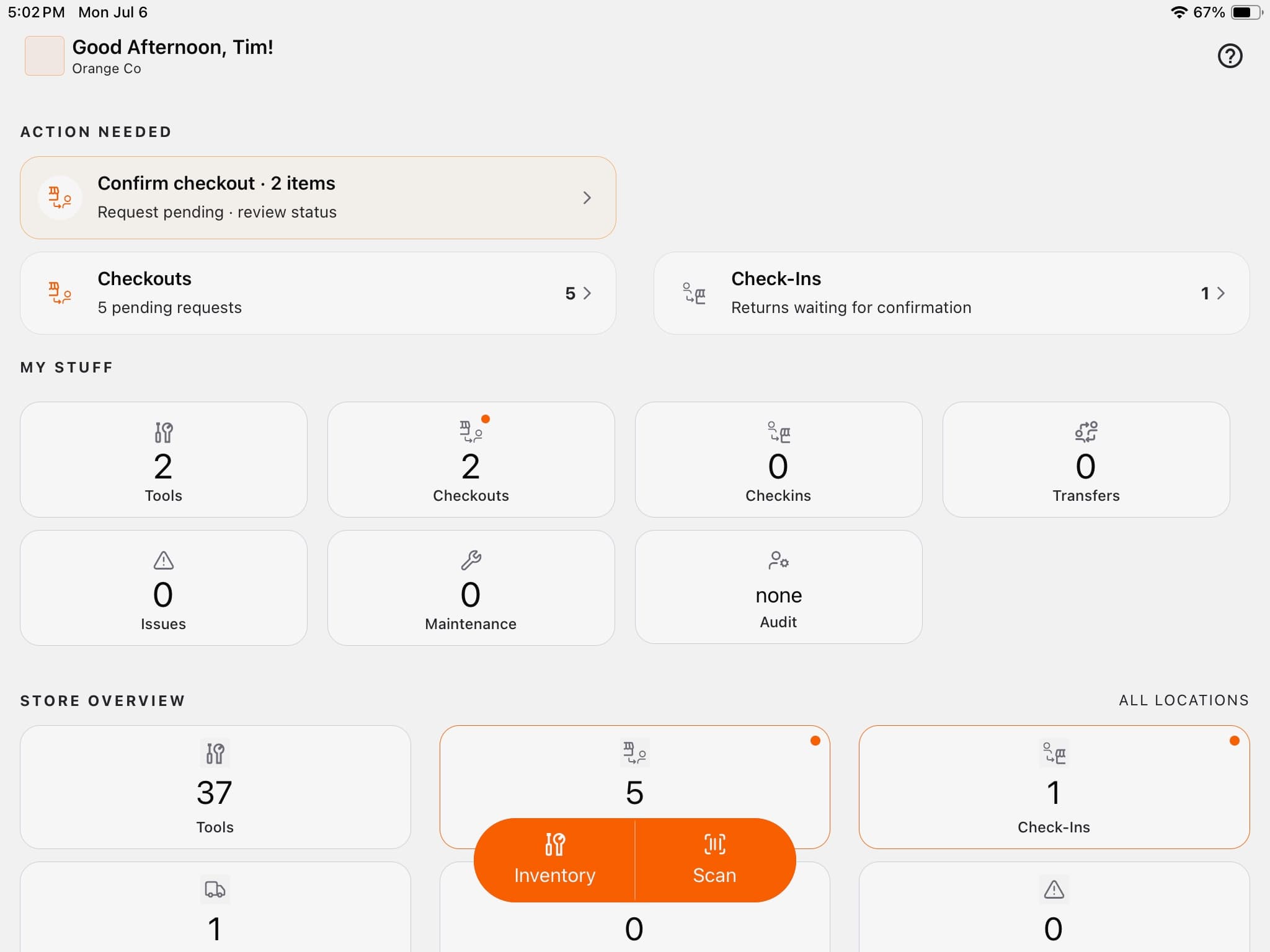Image resolution: width=1270 pixels, height=952 pixels.
Task: Open My Stuff 2 Checkouts tile
Action: coord(471,459)
